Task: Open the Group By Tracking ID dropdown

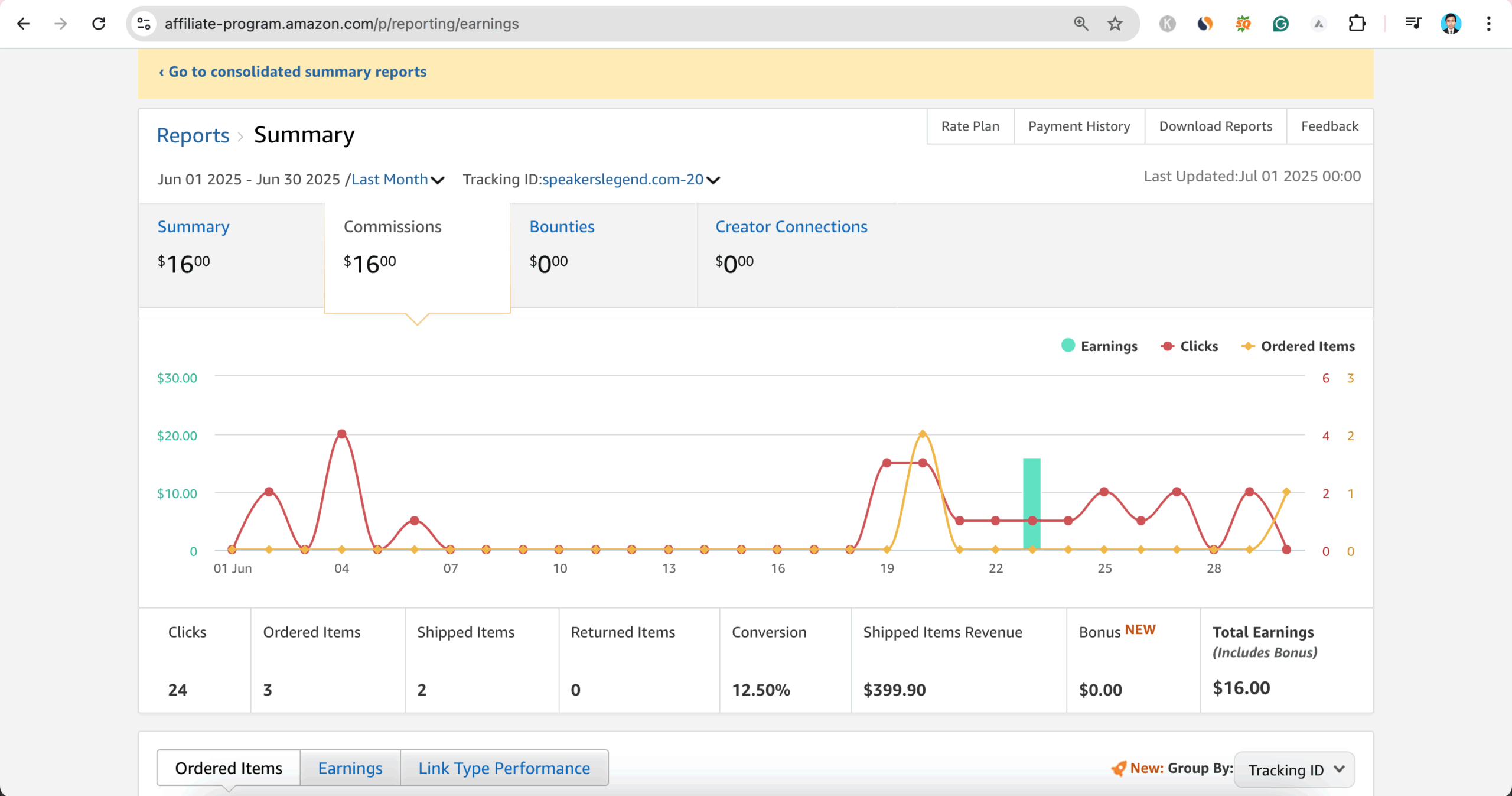Action: click(1294, 769)
